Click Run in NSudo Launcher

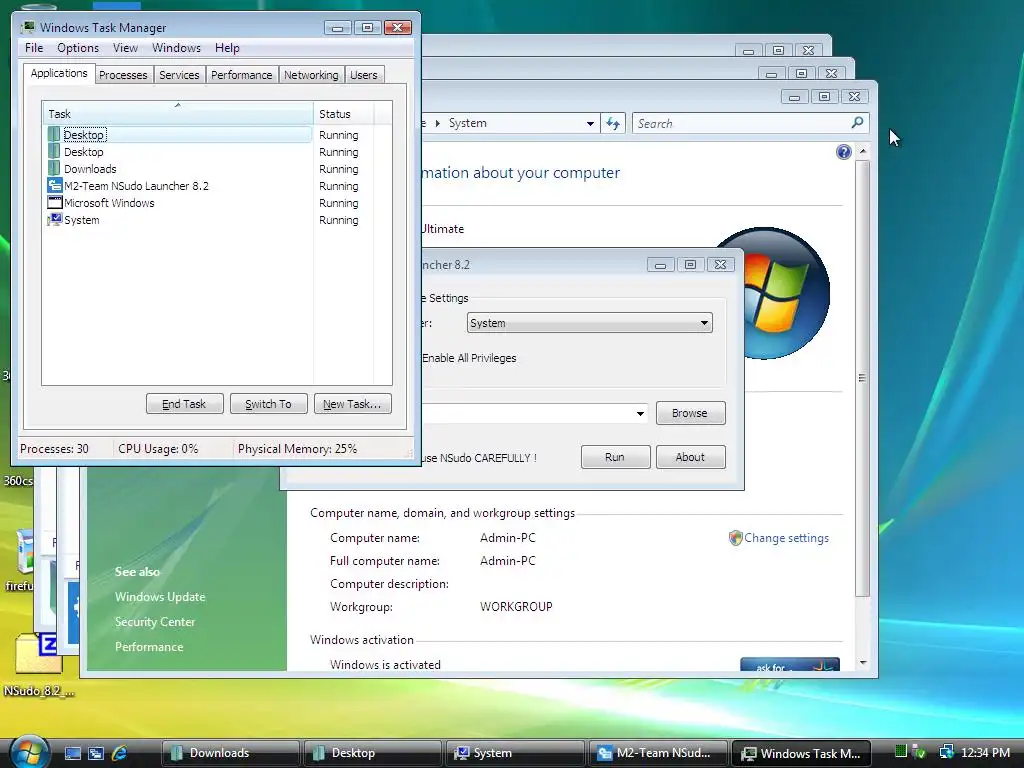615,457
